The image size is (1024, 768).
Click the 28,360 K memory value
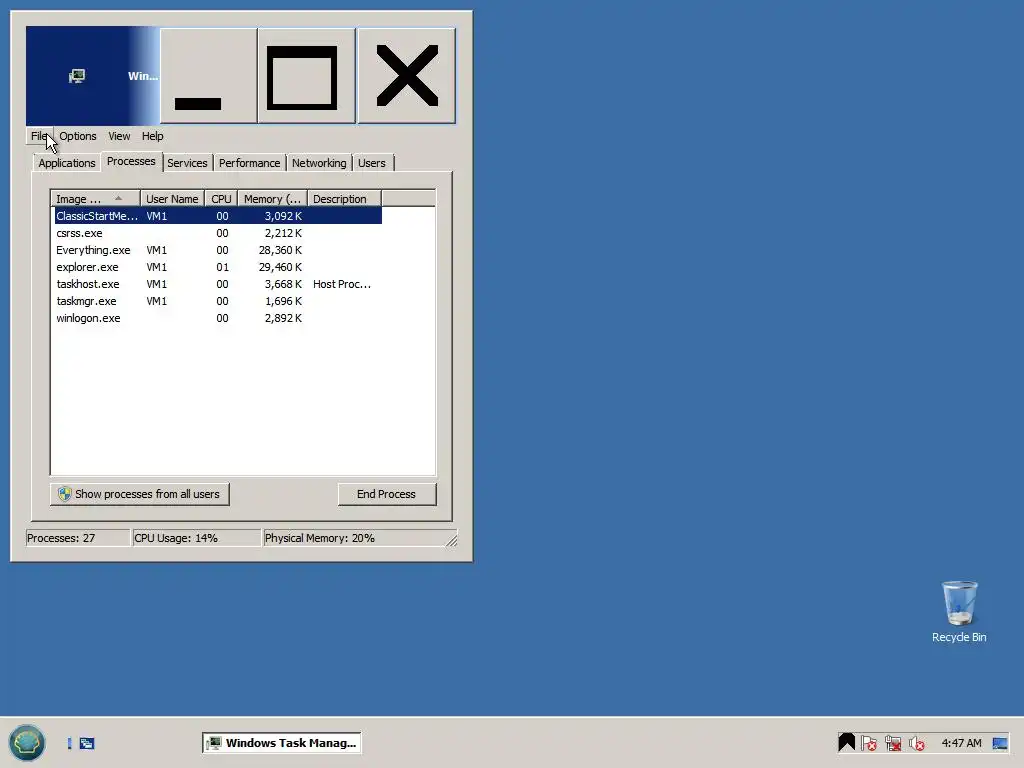click(x=280, y=250)
